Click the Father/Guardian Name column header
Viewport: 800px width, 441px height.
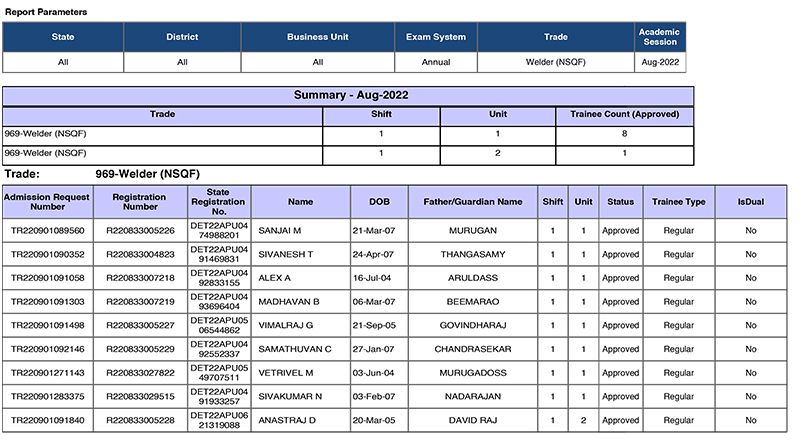pos(473,202)
